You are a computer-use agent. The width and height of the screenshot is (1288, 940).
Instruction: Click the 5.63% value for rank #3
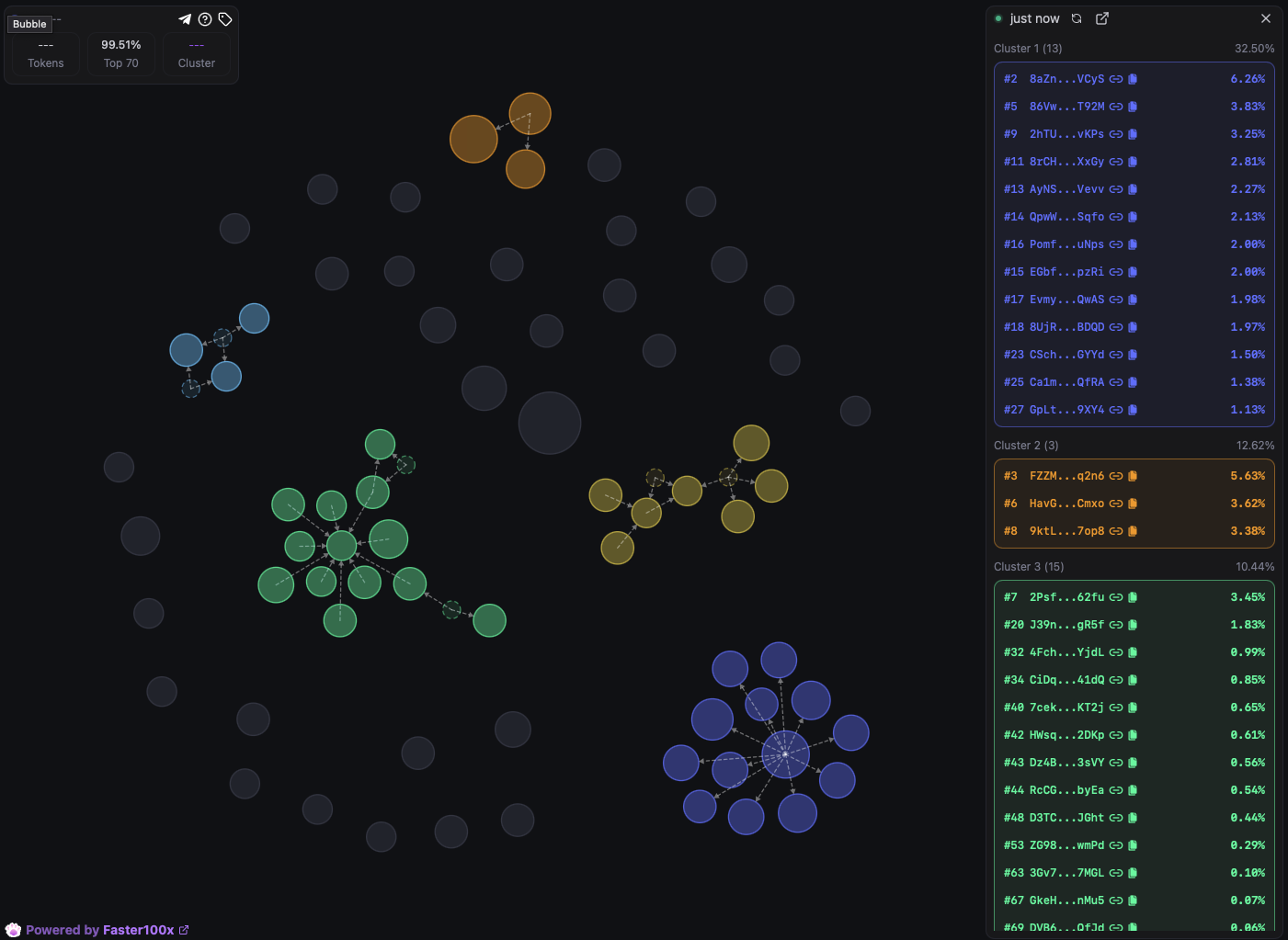click(x=1248, y=476)
